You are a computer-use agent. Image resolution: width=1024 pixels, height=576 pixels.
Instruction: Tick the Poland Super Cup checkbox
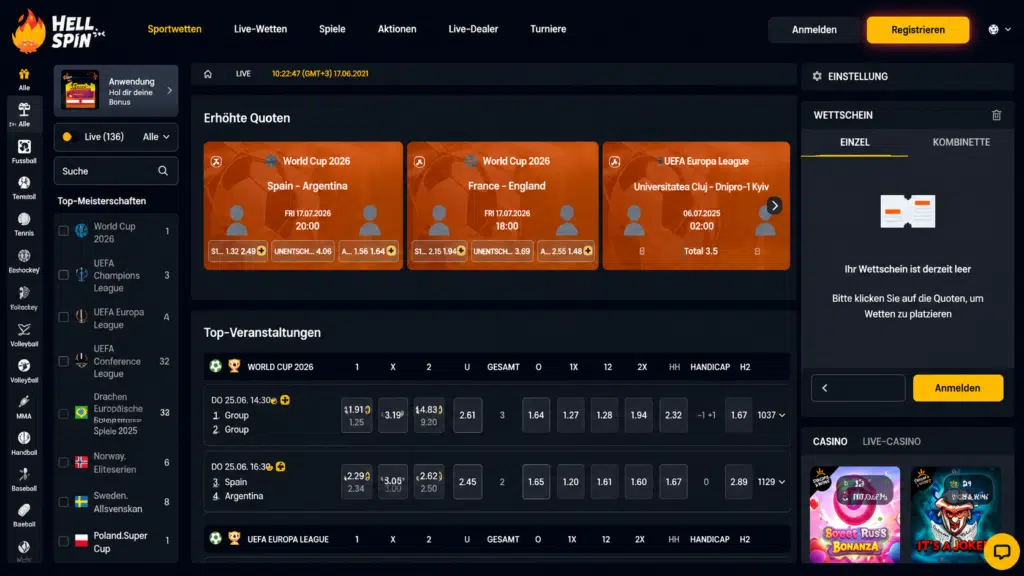point(63,541)
